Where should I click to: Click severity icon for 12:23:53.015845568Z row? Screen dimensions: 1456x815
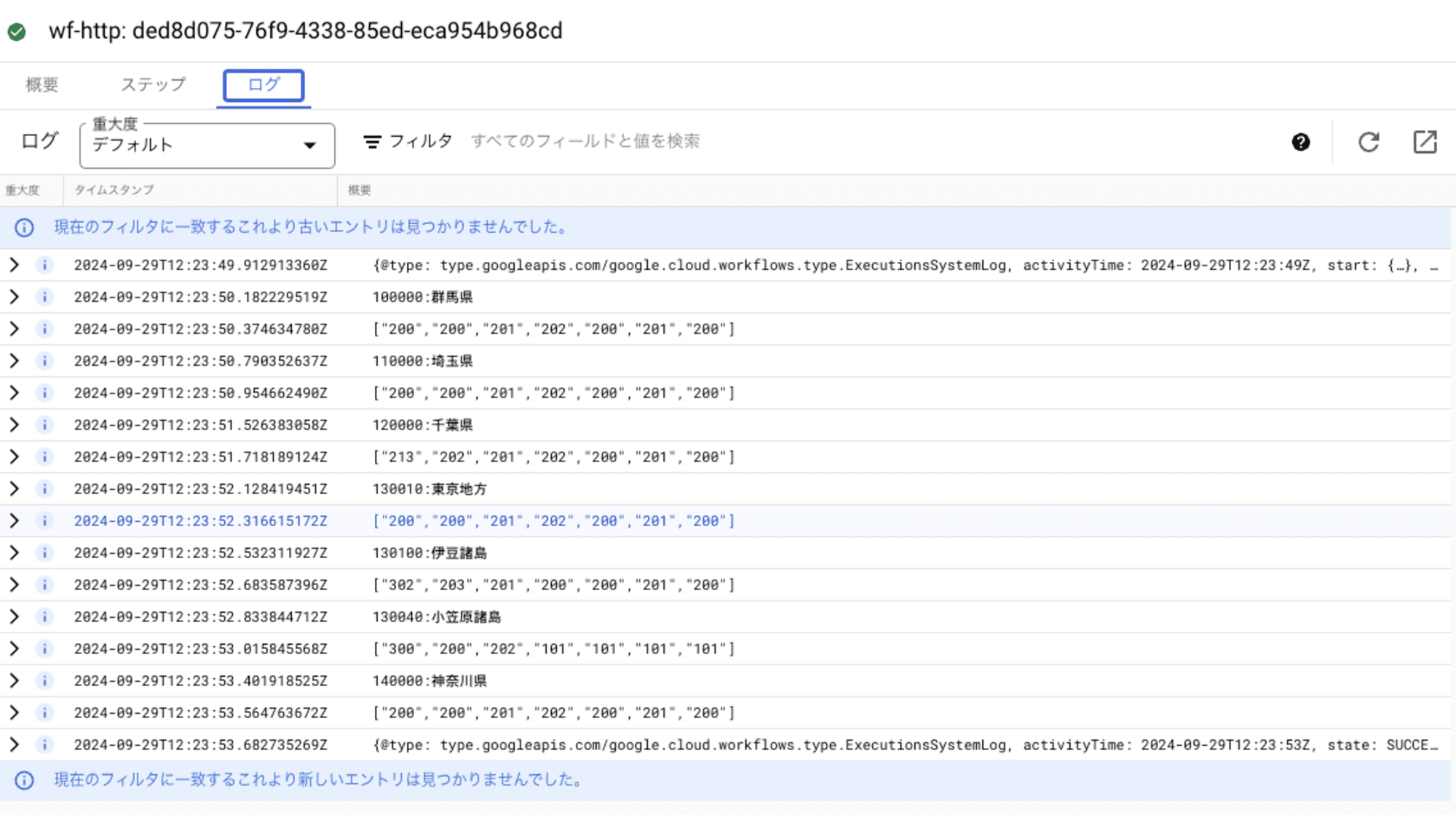click(44, 649)
